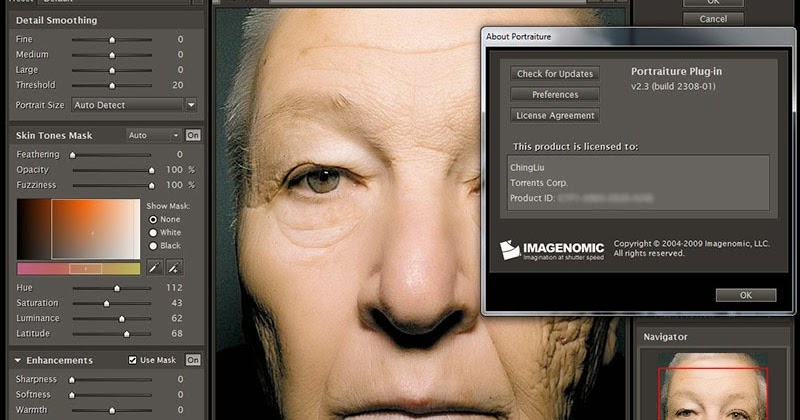The height and width of the screenshot is (420, 800).
Task: Adjust the Luminance slider handle
Action: click(122, 319)
